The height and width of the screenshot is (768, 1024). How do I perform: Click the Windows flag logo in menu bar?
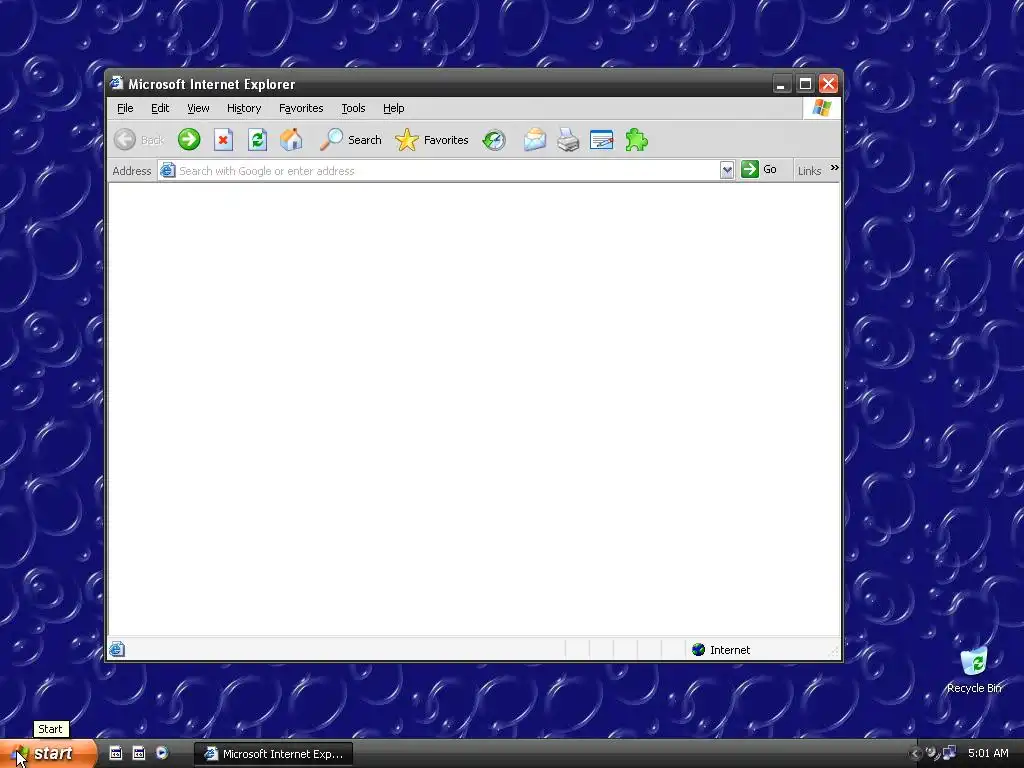point(822,108)
